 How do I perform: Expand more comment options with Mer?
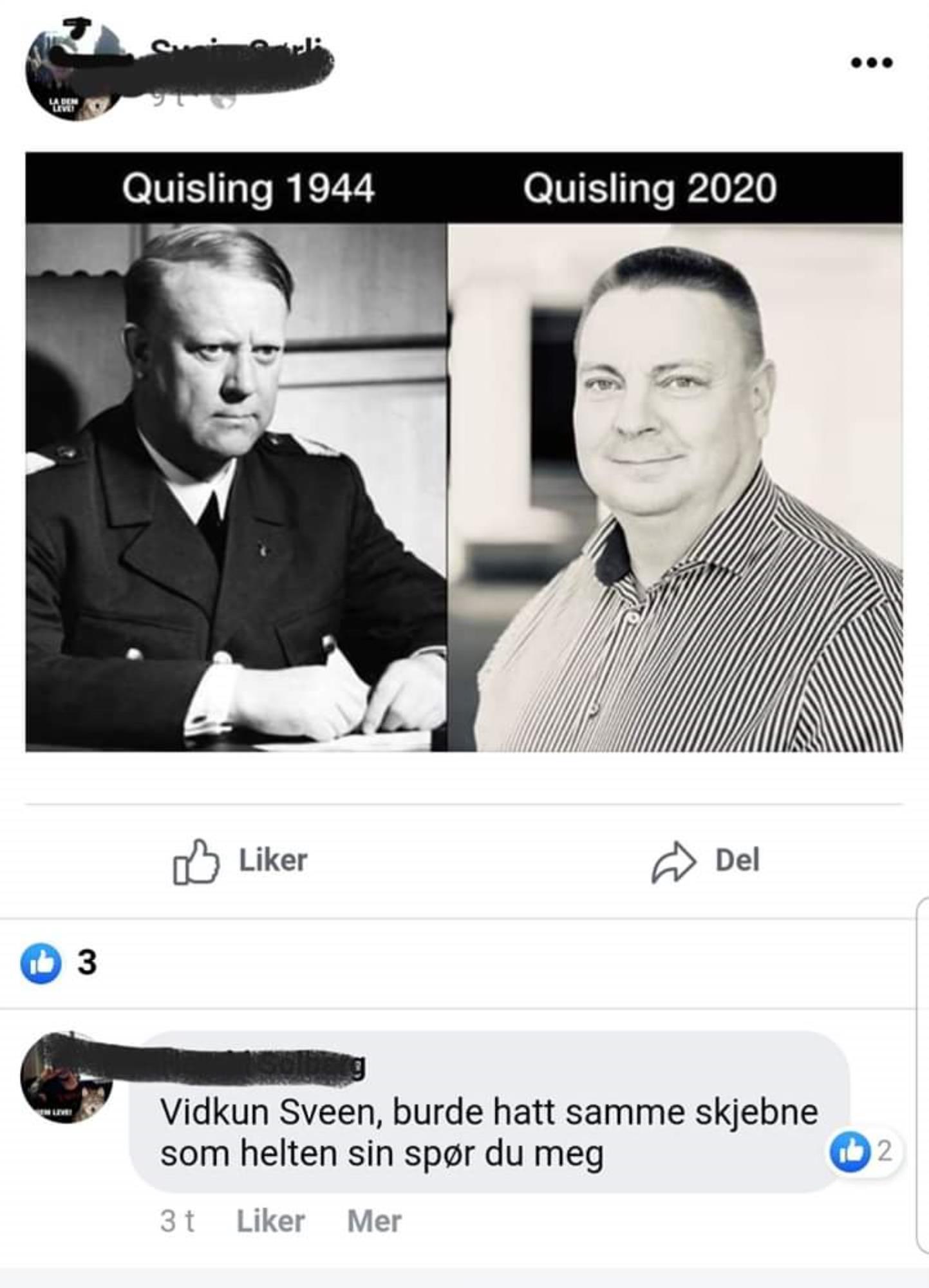pos(374,1221)
